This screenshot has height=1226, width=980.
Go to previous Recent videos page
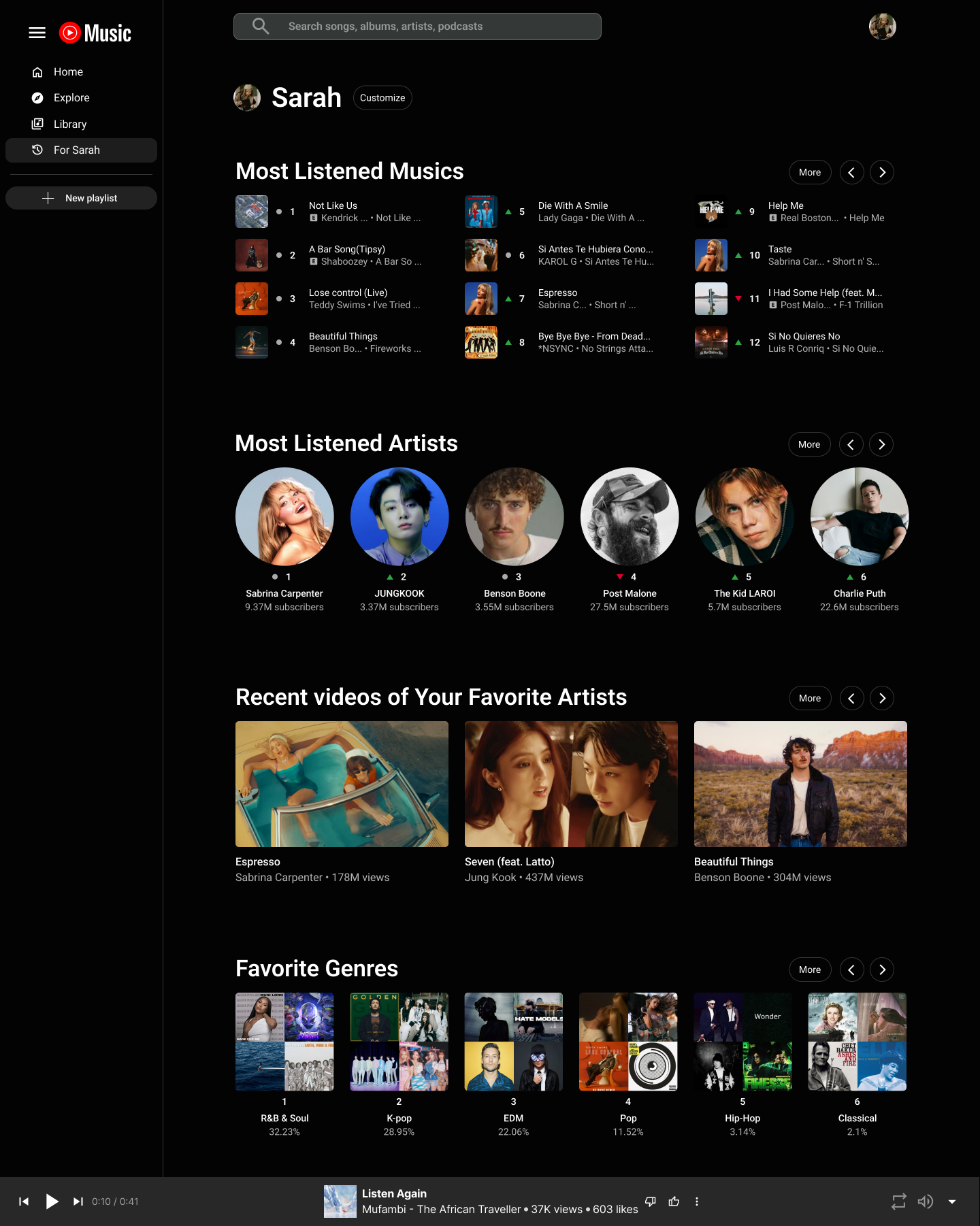(852, 698)
